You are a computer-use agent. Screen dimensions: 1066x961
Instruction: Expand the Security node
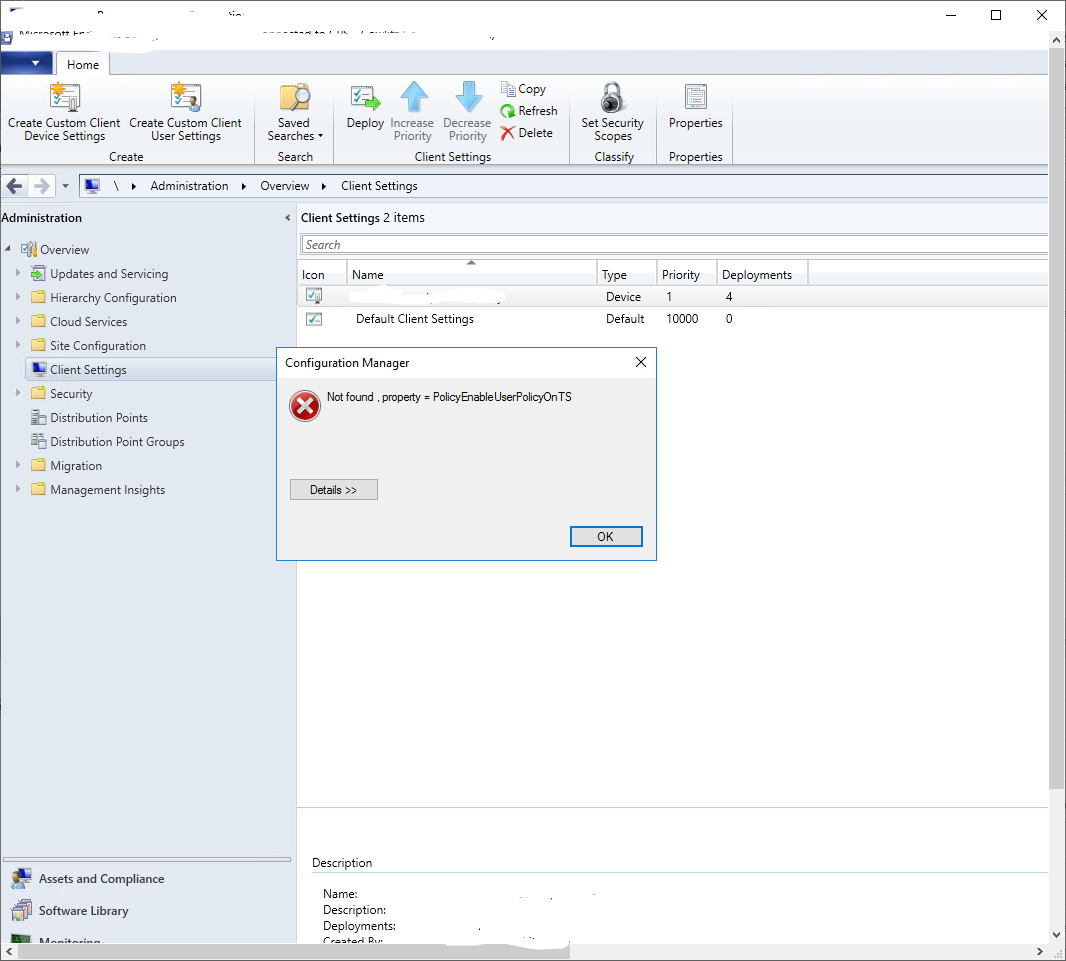[18, 393]
